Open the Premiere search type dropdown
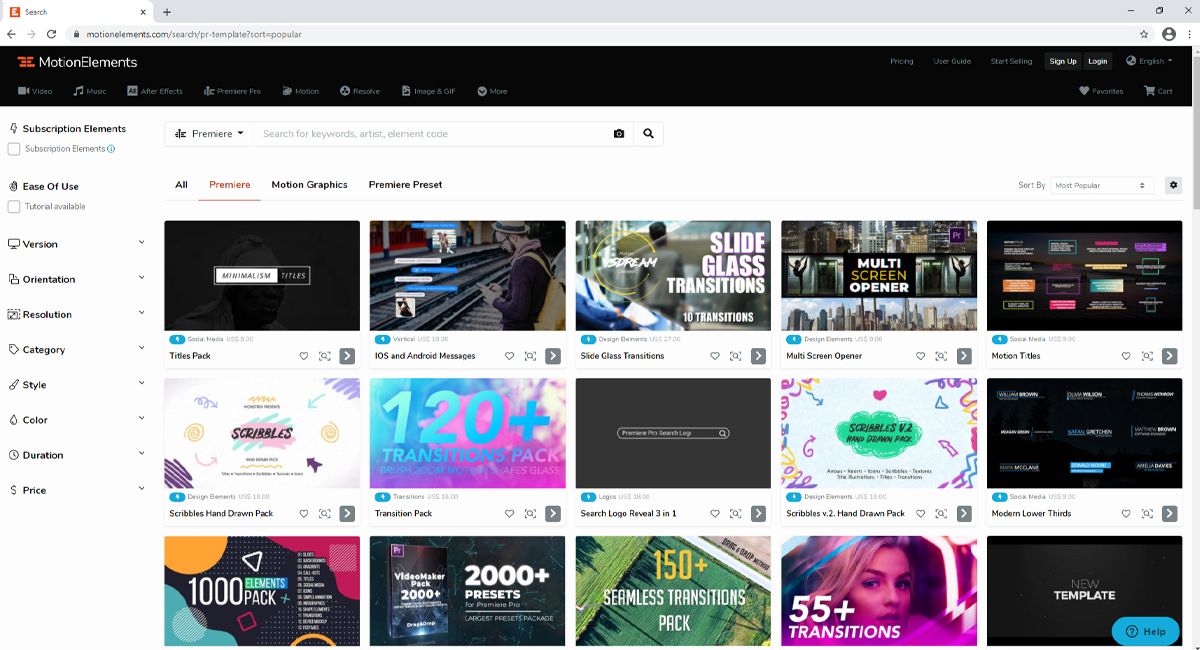 tap(209, 134)
